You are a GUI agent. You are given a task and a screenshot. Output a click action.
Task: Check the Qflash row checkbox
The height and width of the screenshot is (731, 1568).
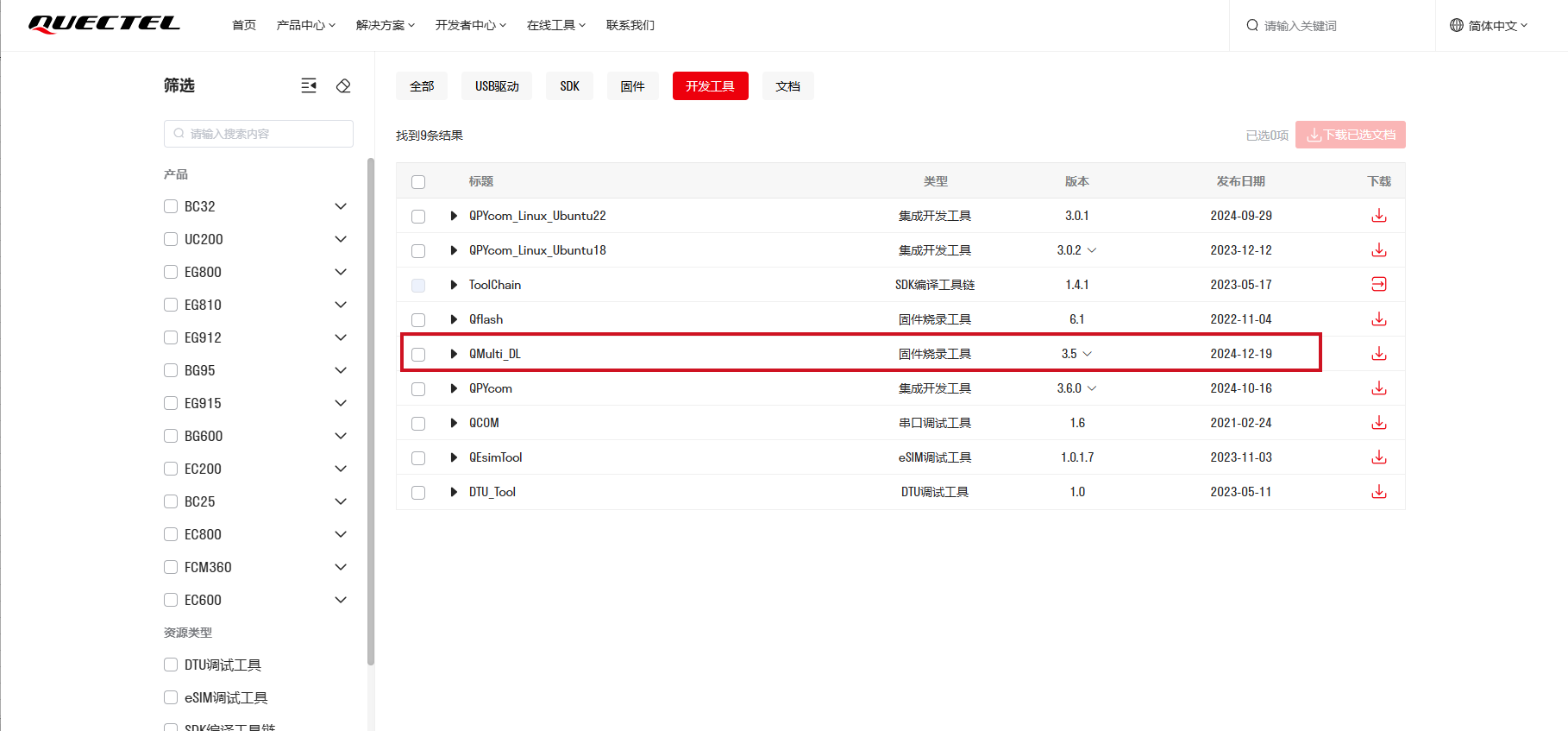click(x=418, y=320)
